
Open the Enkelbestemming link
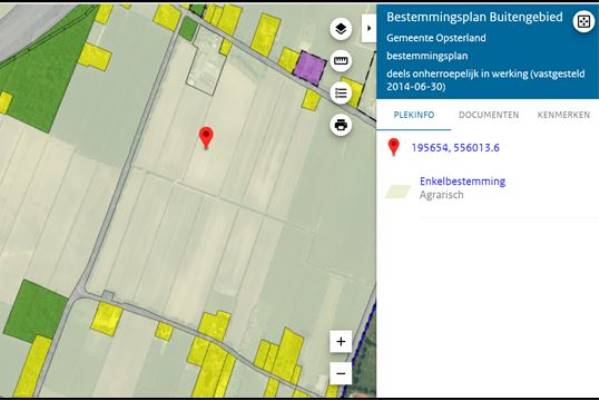point(462,181)
